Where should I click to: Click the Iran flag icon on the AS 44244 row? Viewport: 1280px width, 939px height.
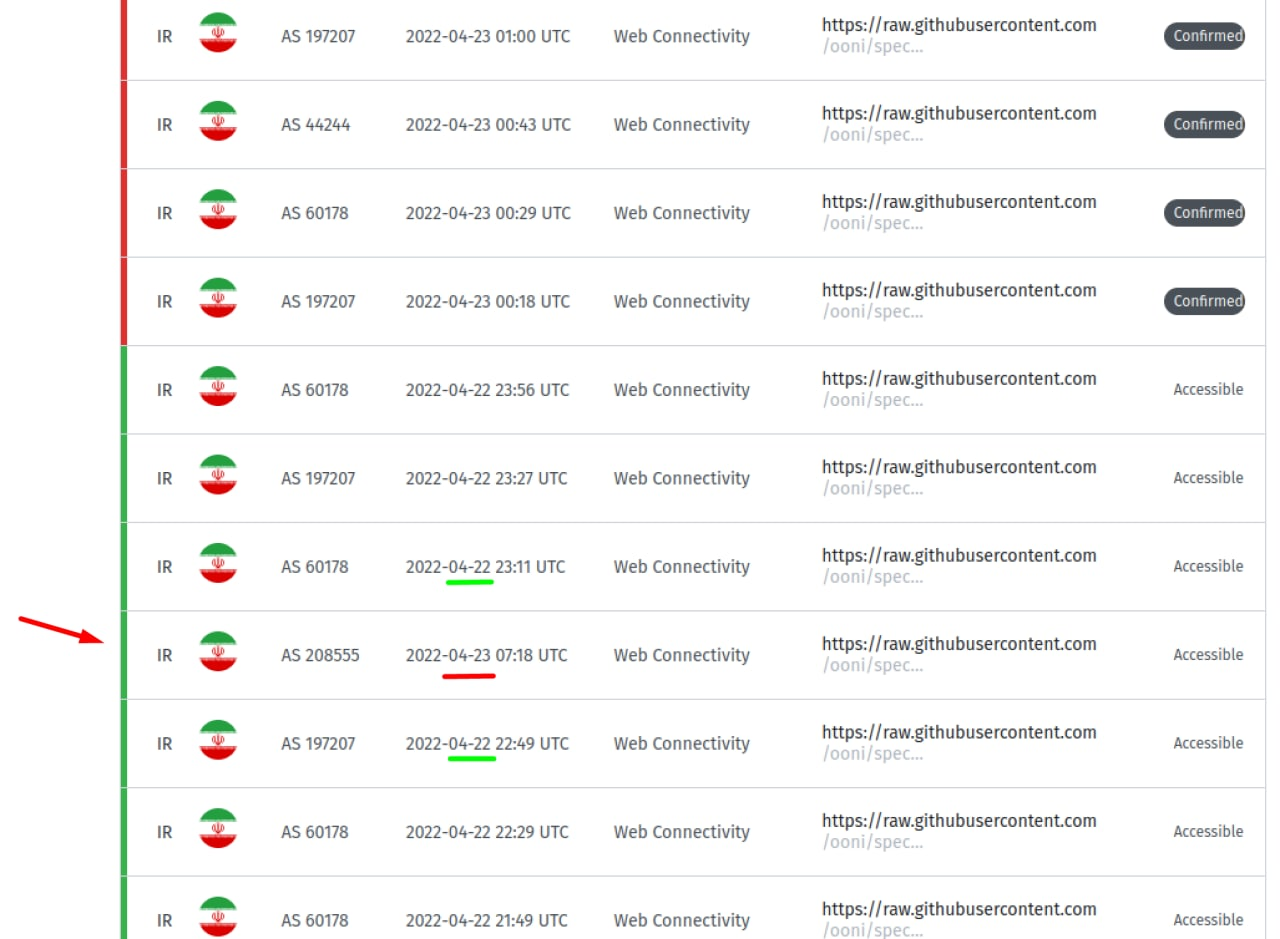pyautogui.click(x=218, y=124)
